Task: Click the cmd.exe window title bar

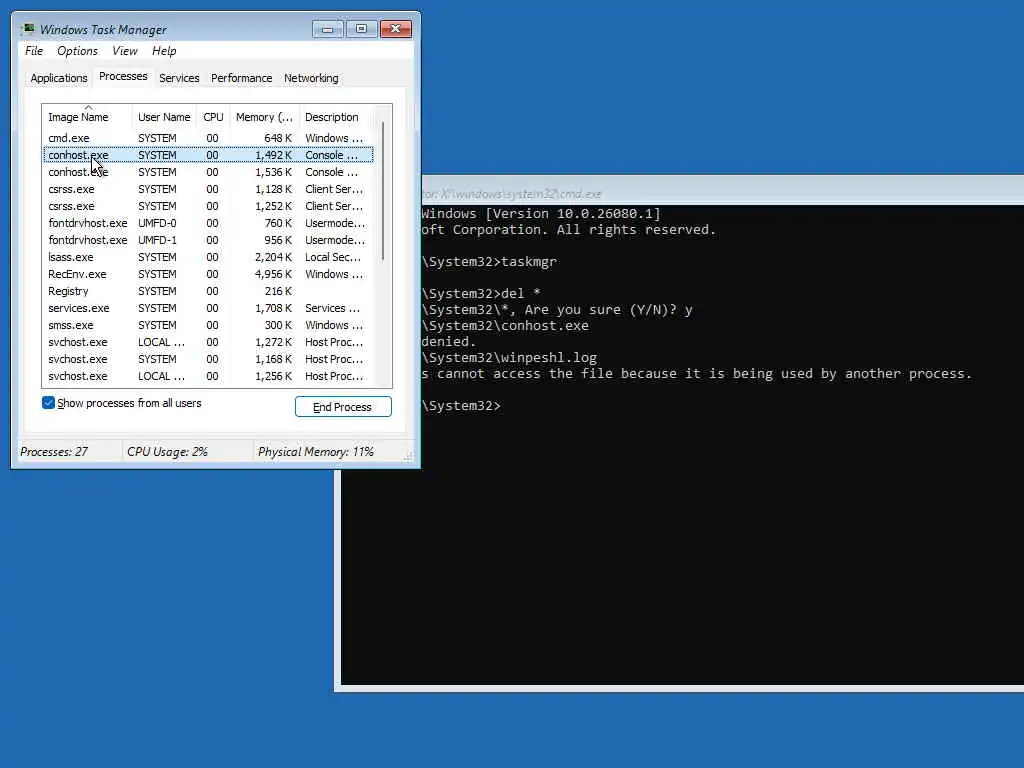Action: tap(722, 193)
